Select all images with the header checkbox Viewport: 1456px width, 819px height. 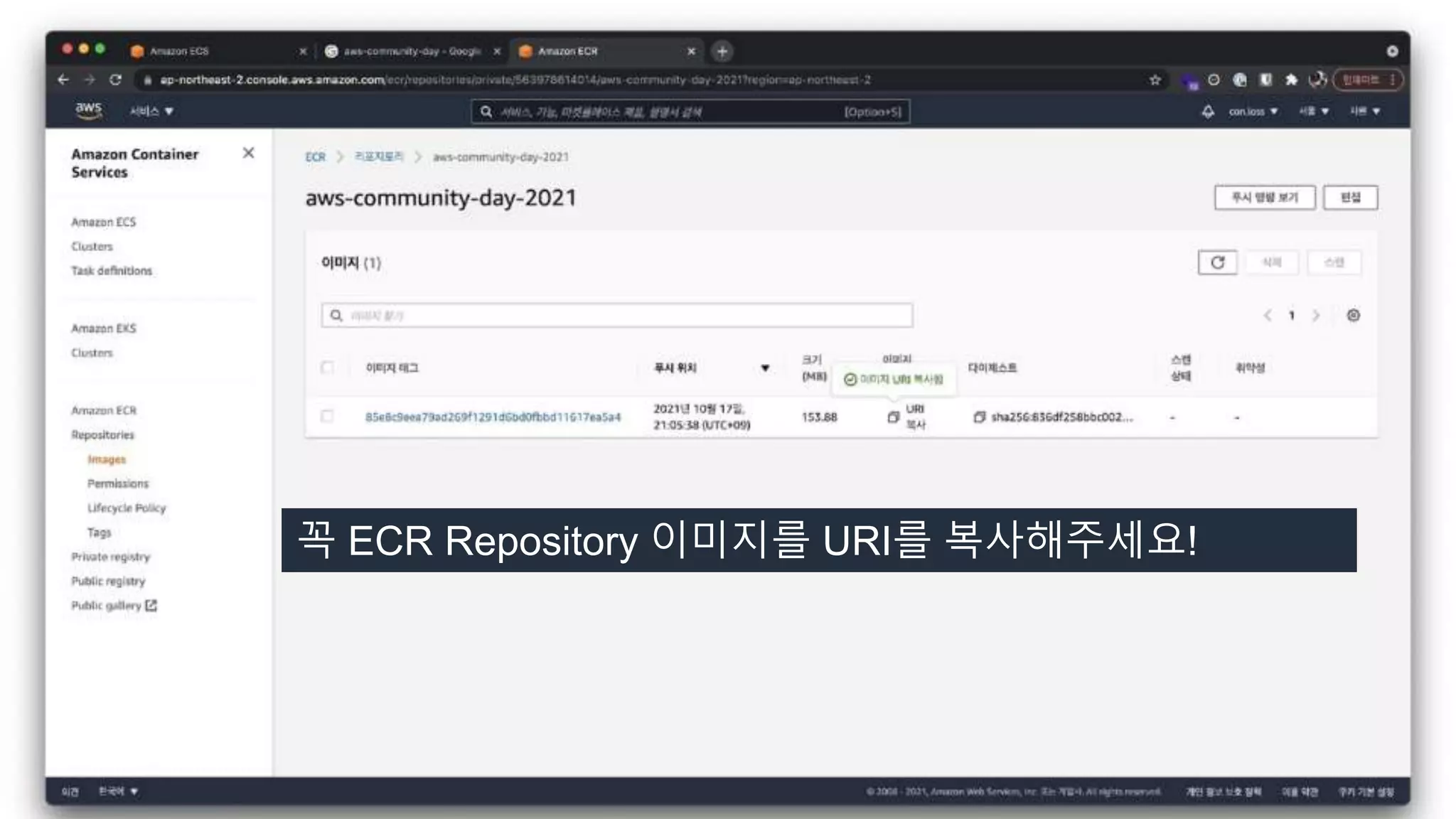[x=327, y=368]
